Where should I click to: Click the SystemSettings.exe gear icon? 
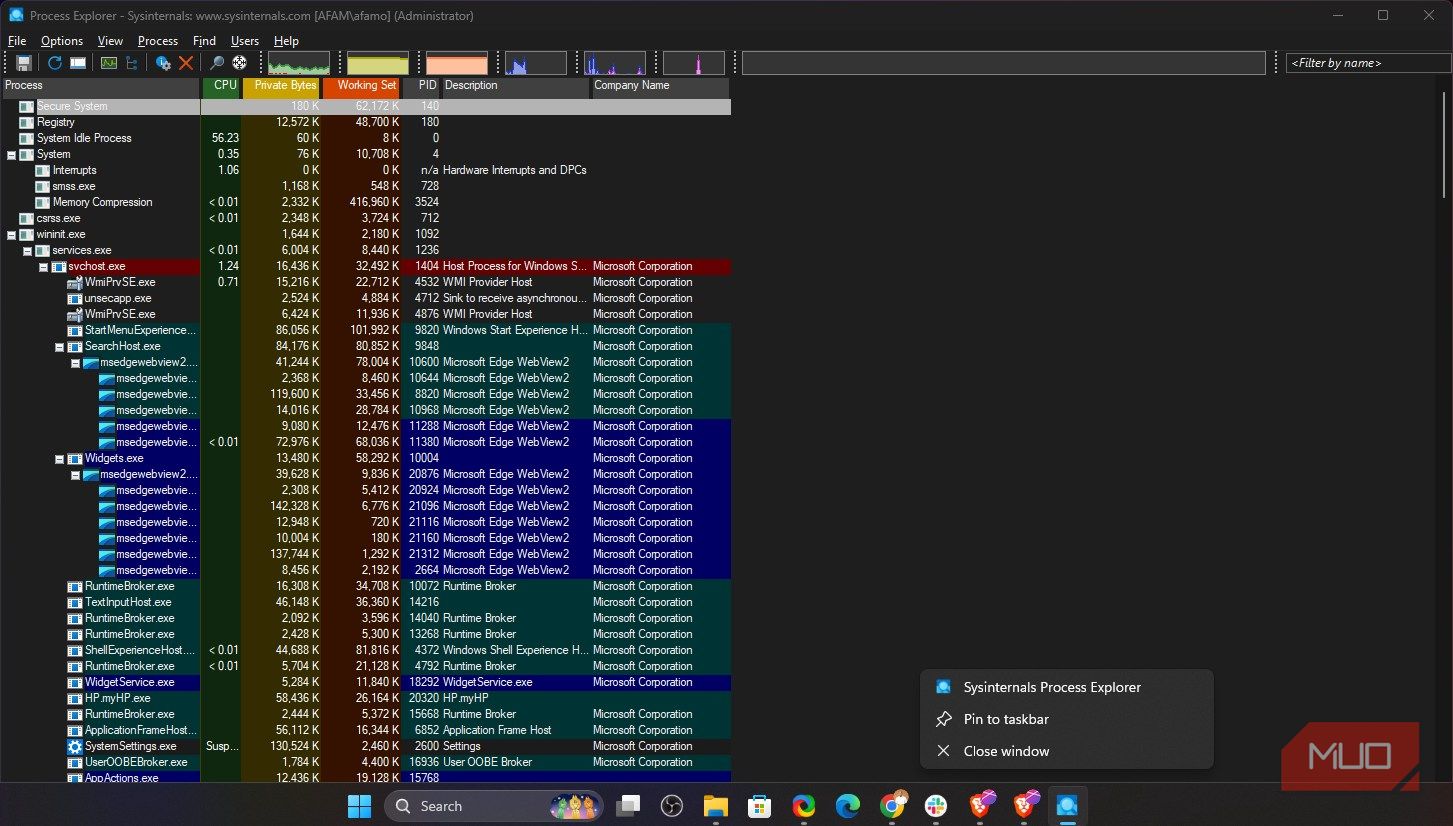[75, 746]
